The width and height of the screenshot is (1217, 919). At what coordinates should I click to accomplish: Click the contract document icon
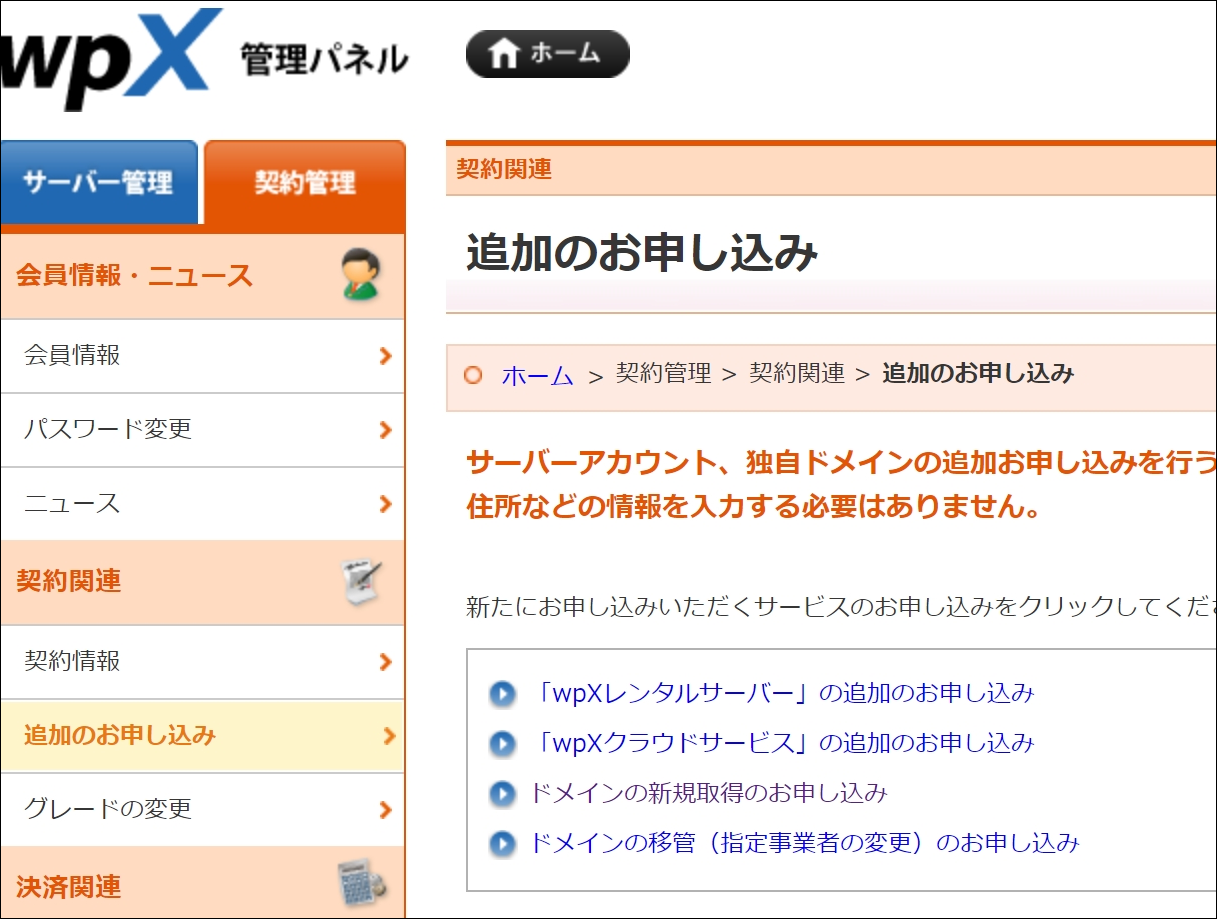pos(361,582)
